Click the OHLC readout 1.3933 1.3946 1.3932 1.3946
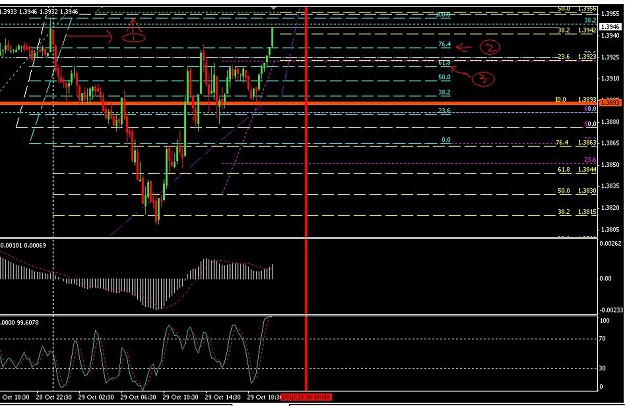Viewport: 625px width, 406px height. coord(39,12)
